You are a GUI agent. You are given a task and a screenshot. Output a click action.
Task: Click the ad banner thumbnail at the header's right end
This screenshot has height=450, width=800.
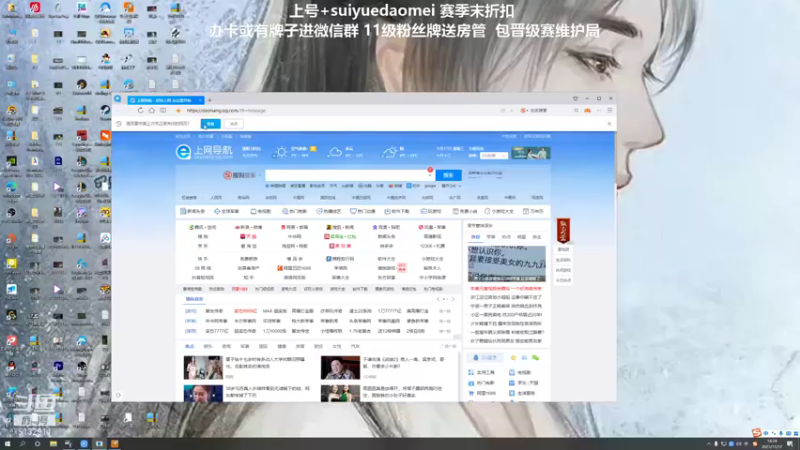click(531, 153)
